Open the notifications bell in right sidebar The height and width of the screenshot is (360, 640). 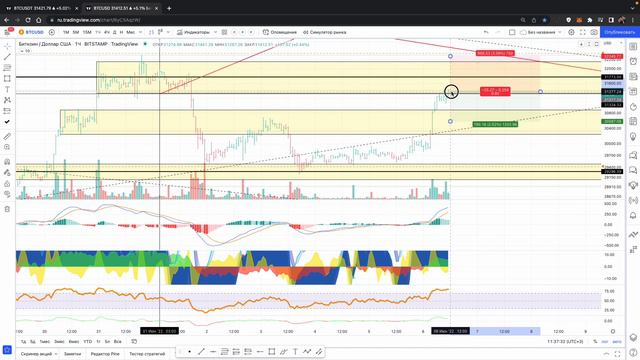coord(633,215)
